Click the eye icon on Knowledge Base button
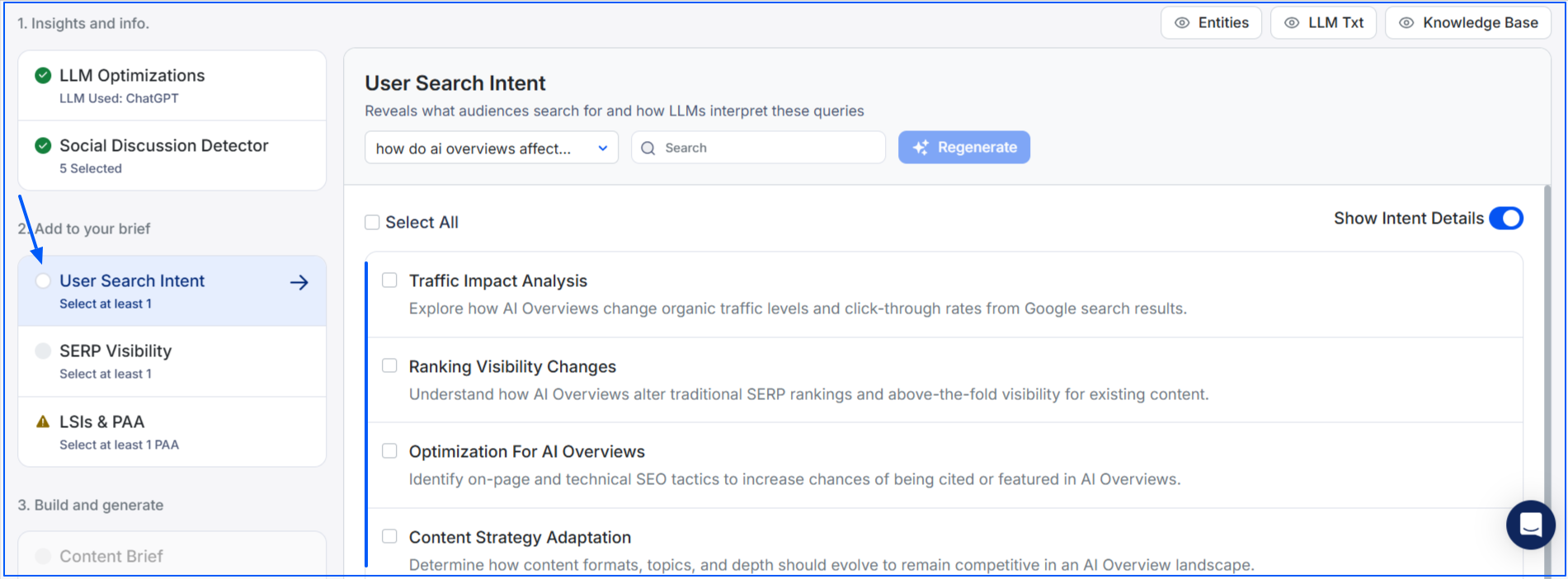Viewport: 1568px width, 579px height. (x=1406, y=23)
